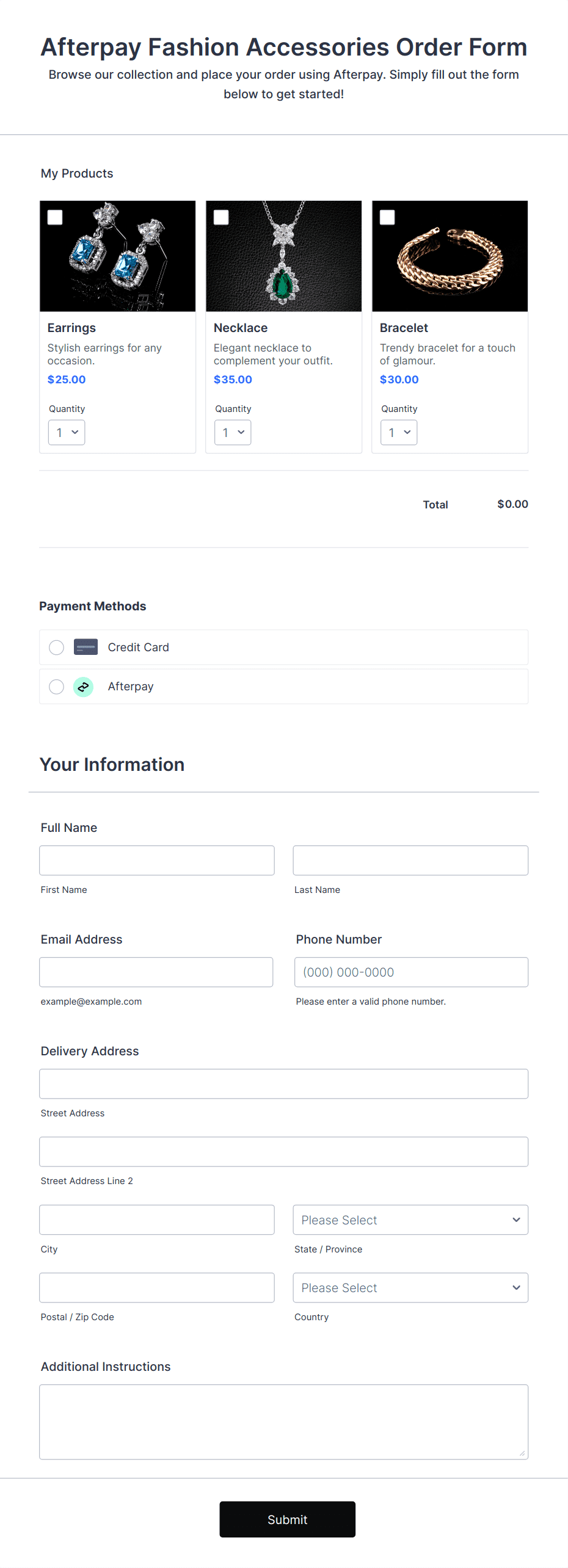
Task: Focus the First Name input field
Action: tap(157, 861)
